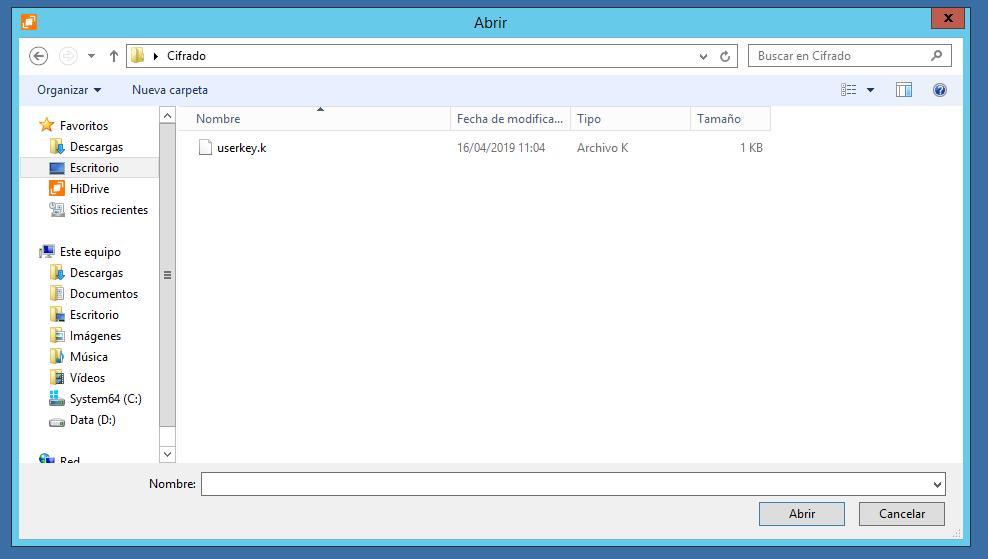Select Cifrado in the address bar
The width and height of the screenshot is (988, 559).
point(186,55)
